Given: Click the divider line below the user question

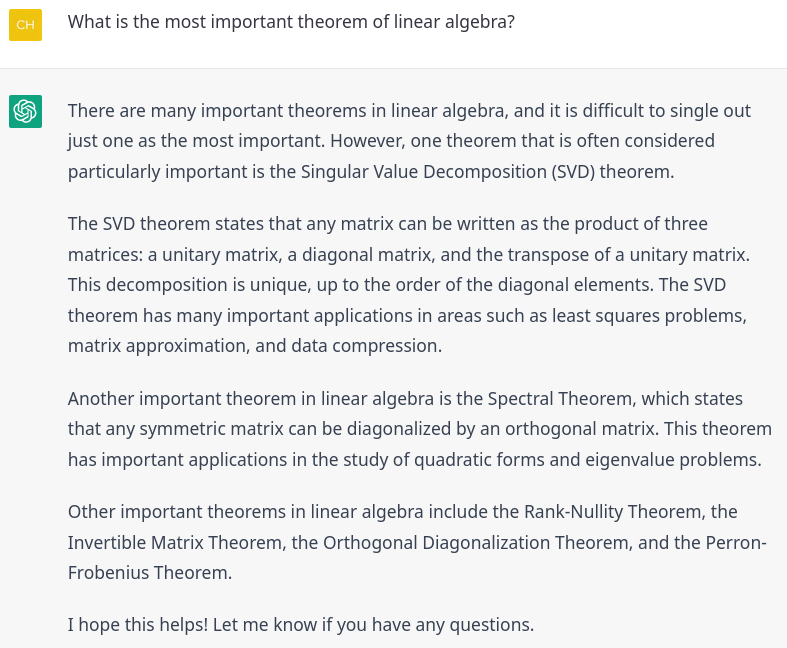Looking at the screenshot, I should click(x=394, y=68).
